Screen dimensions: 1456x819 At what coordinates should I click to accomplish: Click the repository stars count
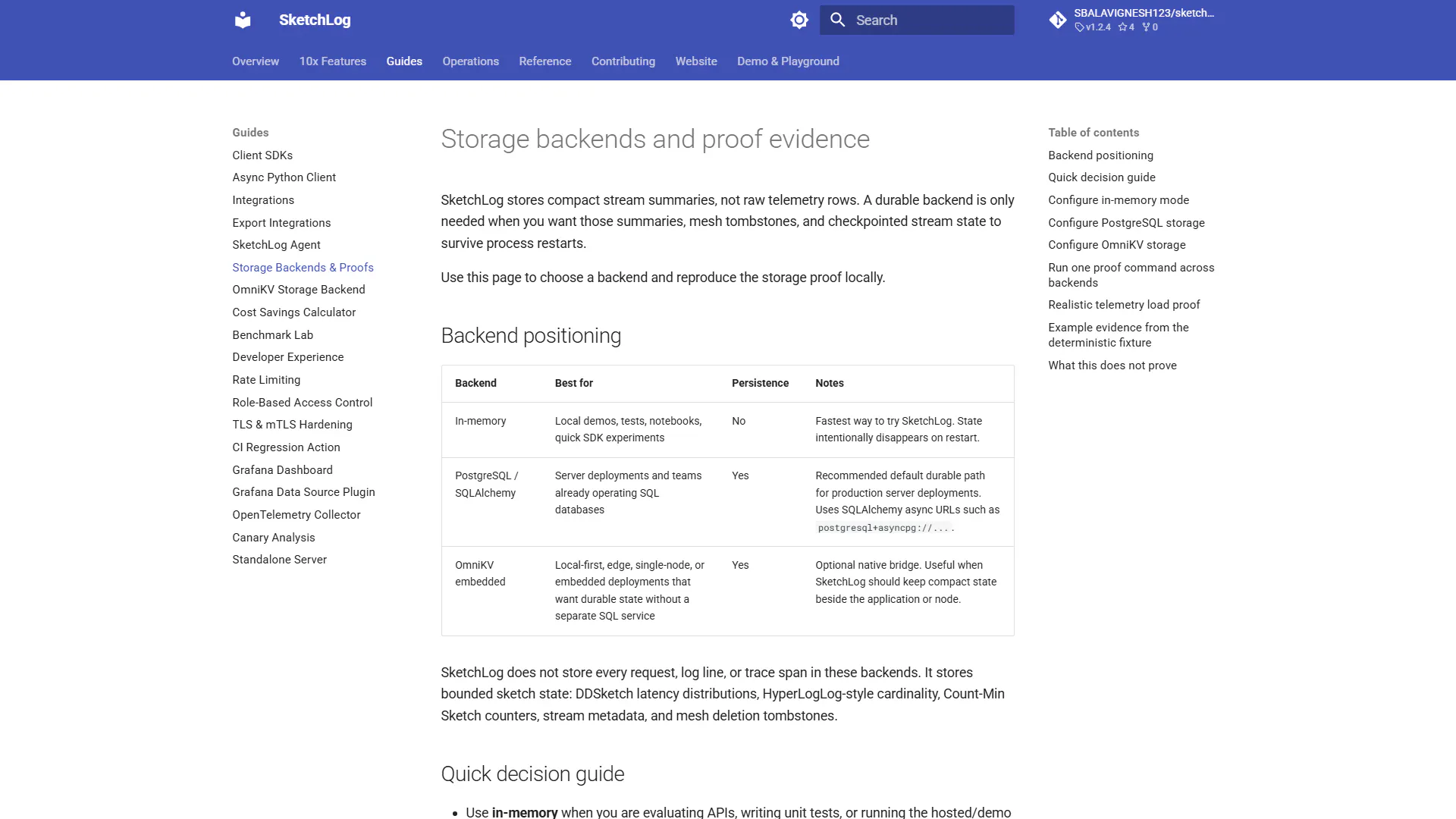click(1126, 27)
